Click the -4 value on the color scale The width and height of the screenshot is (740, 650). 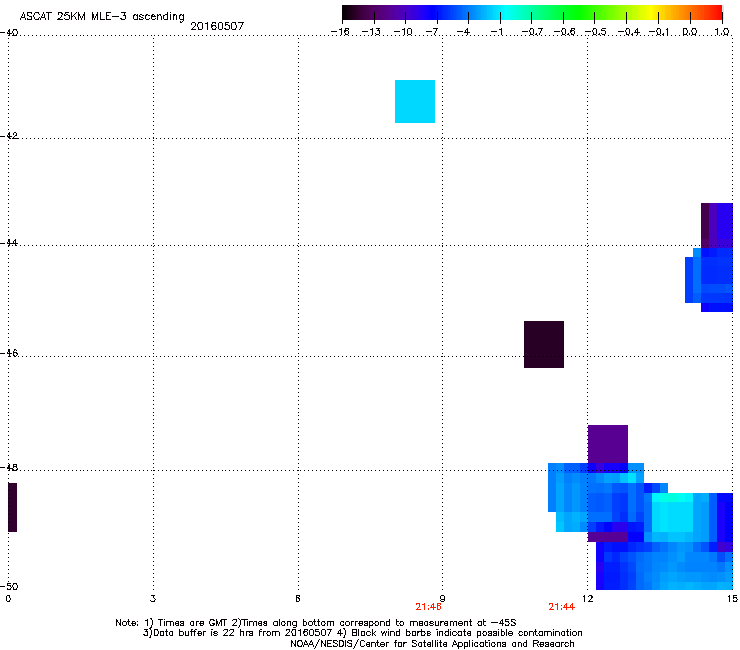pos(464,32)
